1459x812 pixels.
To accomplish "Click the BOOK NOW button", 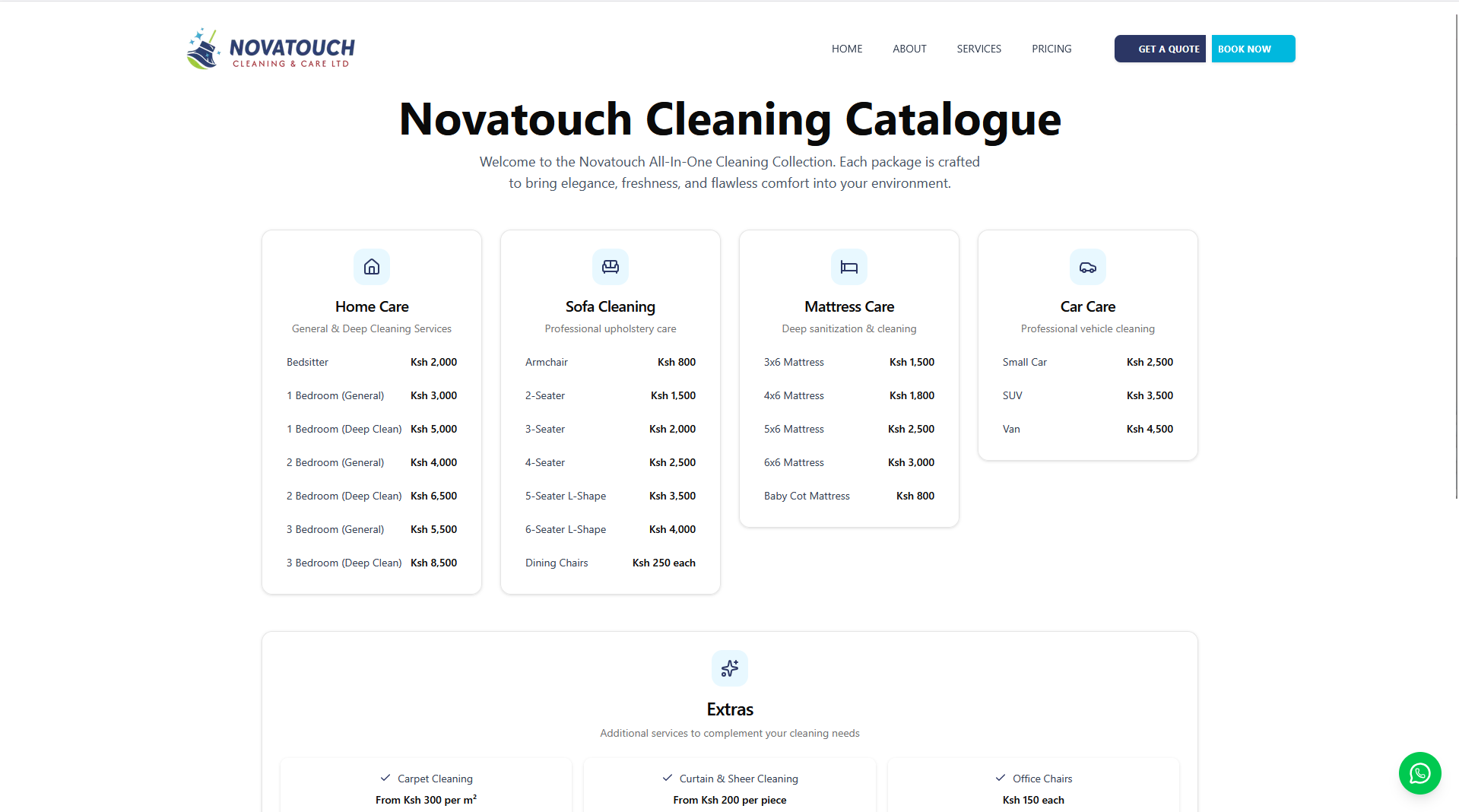I will [x=1253, y=49].
